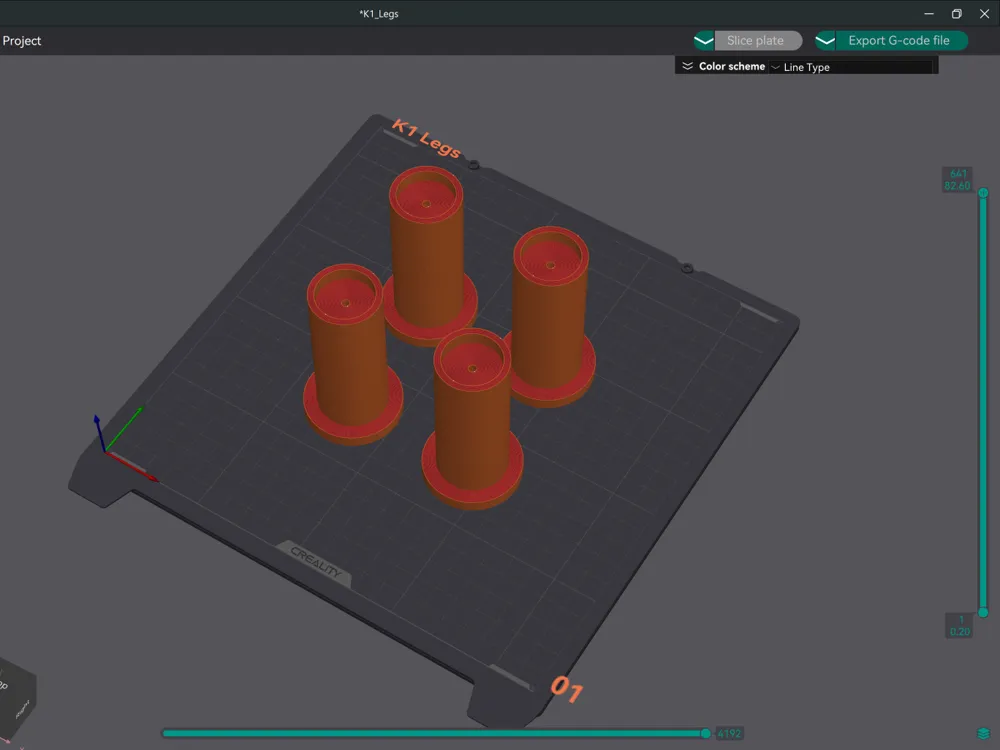The image size is (1000, 750).
Task: Open the Line Type color scheme dropdown
Action: pos(852,67)
